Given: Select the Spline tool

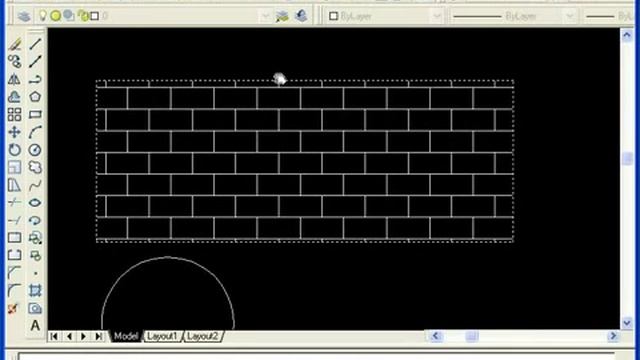Looking at the screenshot, I should 35,185.
